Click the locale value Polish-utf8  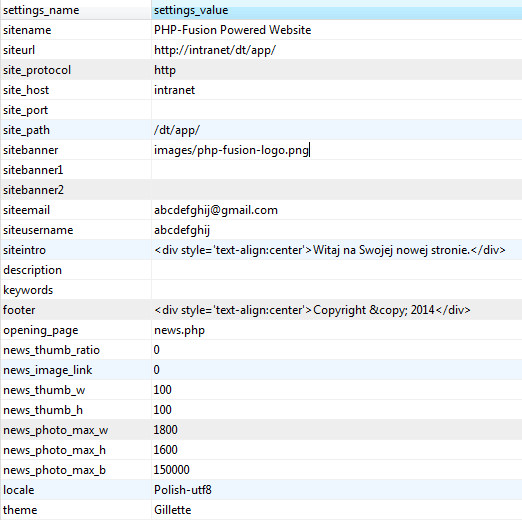pos(183,490)
